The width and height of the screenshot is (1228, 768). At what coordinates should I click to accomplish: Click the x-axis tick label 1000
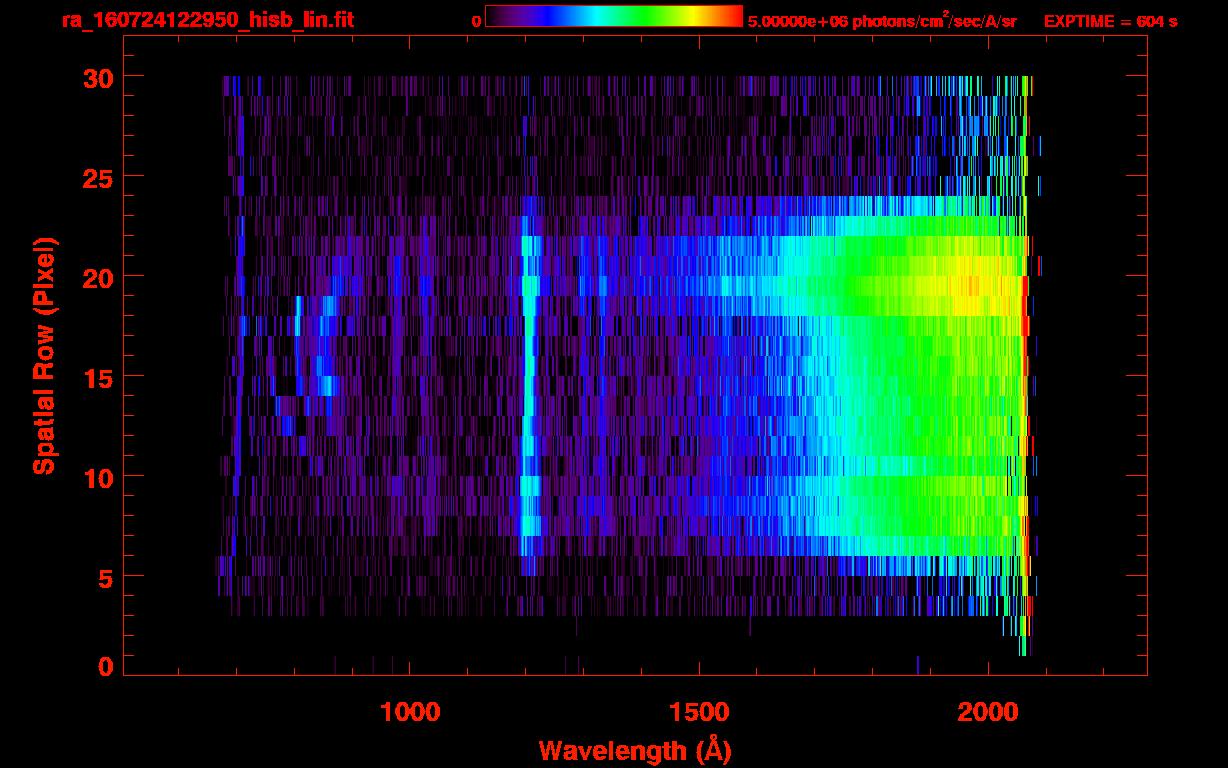point(410,712)
